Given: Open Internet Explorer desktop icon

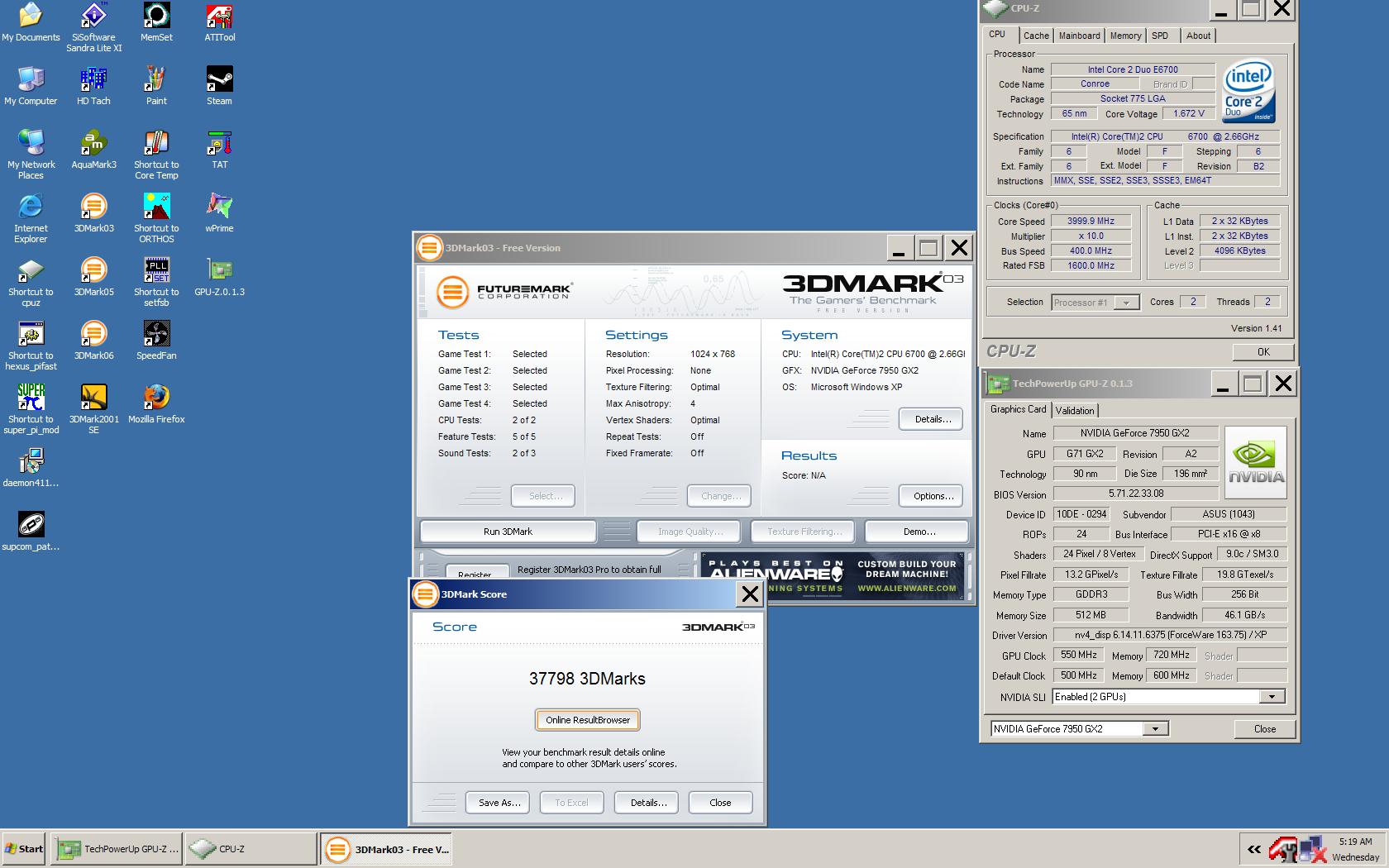Looking at the screenshot, I should click(31, 218).
